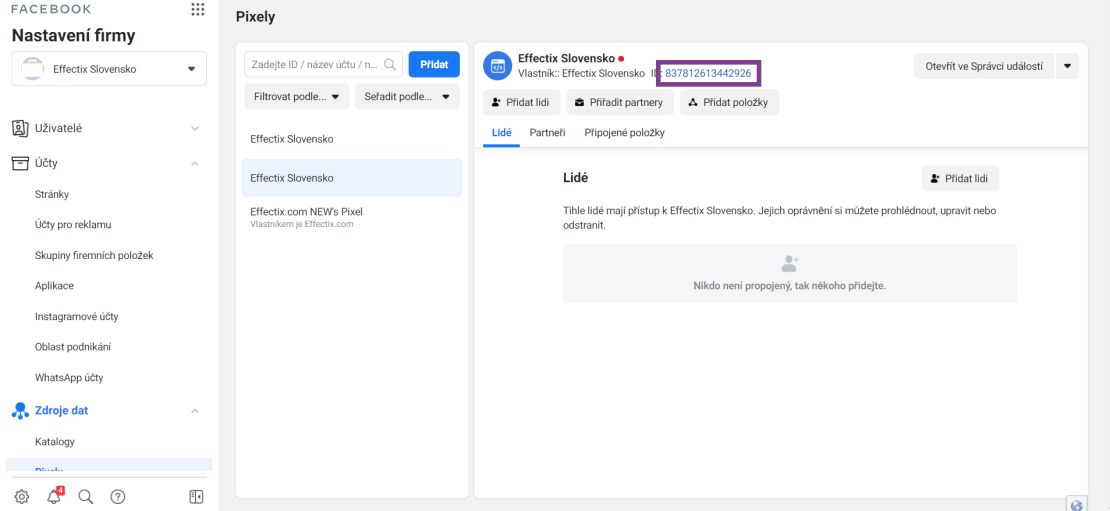Open Instagramové účty in the sidebar
The image size is (1110, 511).
coord(76,316)
